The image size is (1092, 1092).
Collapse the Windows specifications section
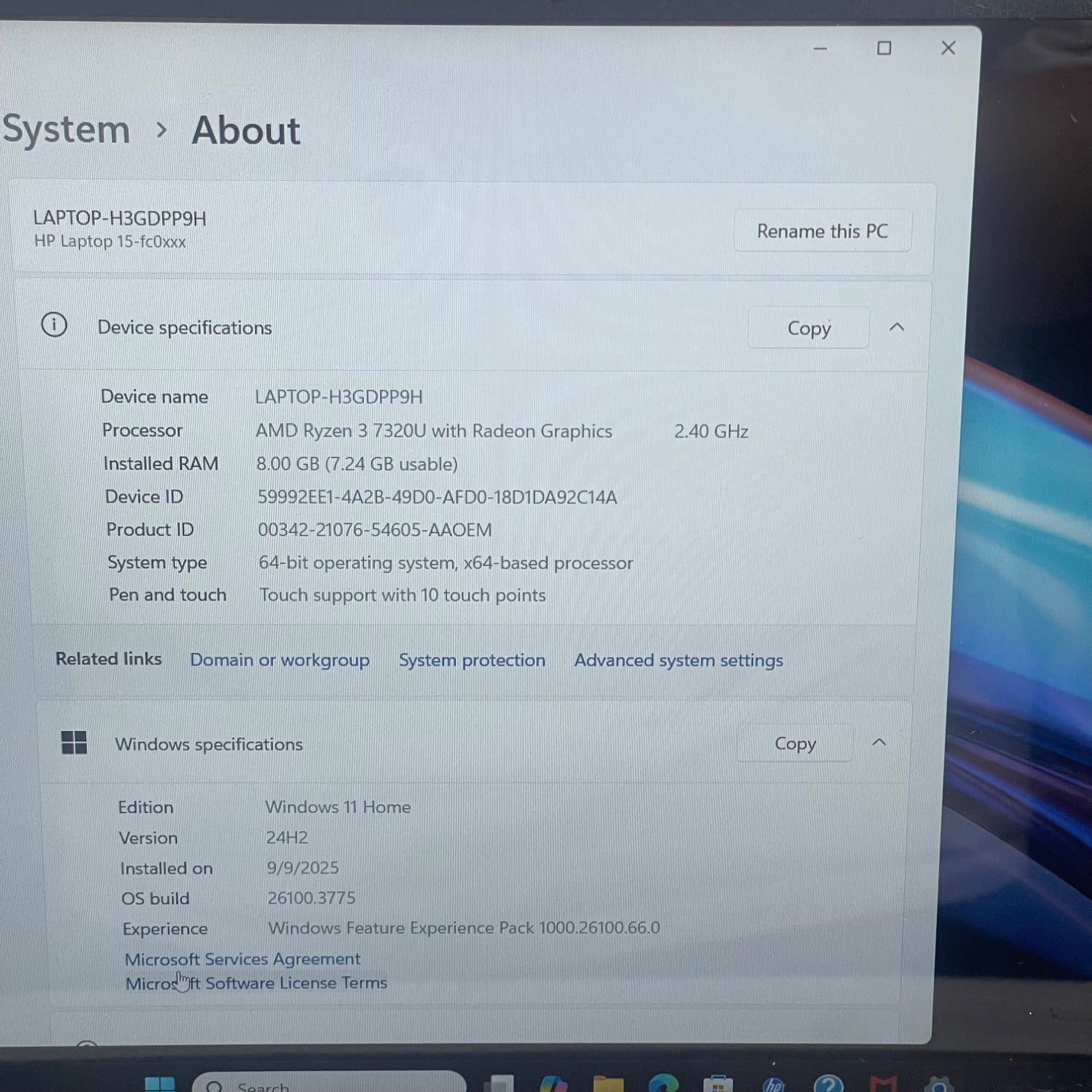point(879,743)
